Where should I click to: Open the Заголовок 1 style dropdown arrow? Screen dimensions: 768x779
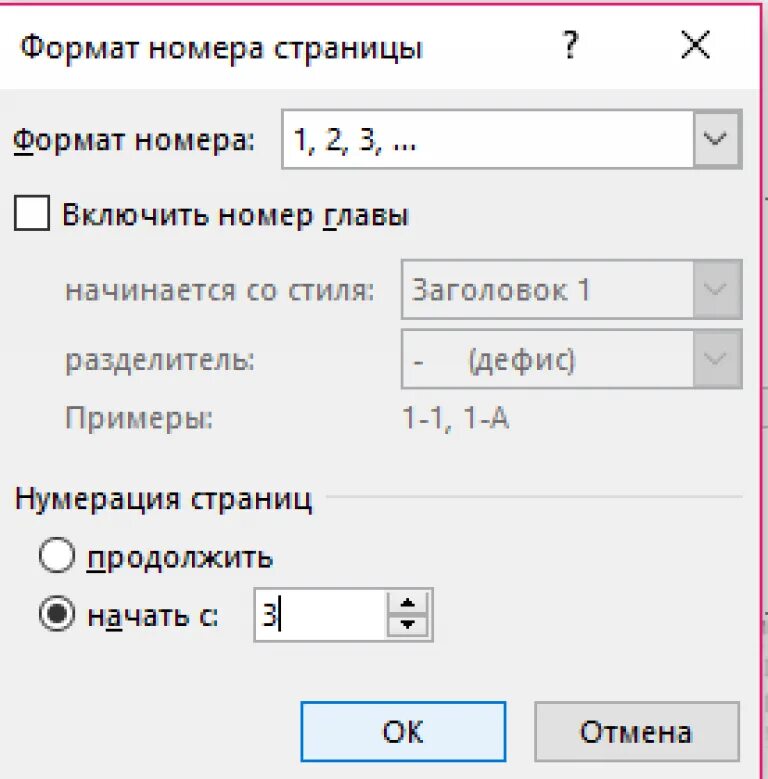(x=717, y=289)
